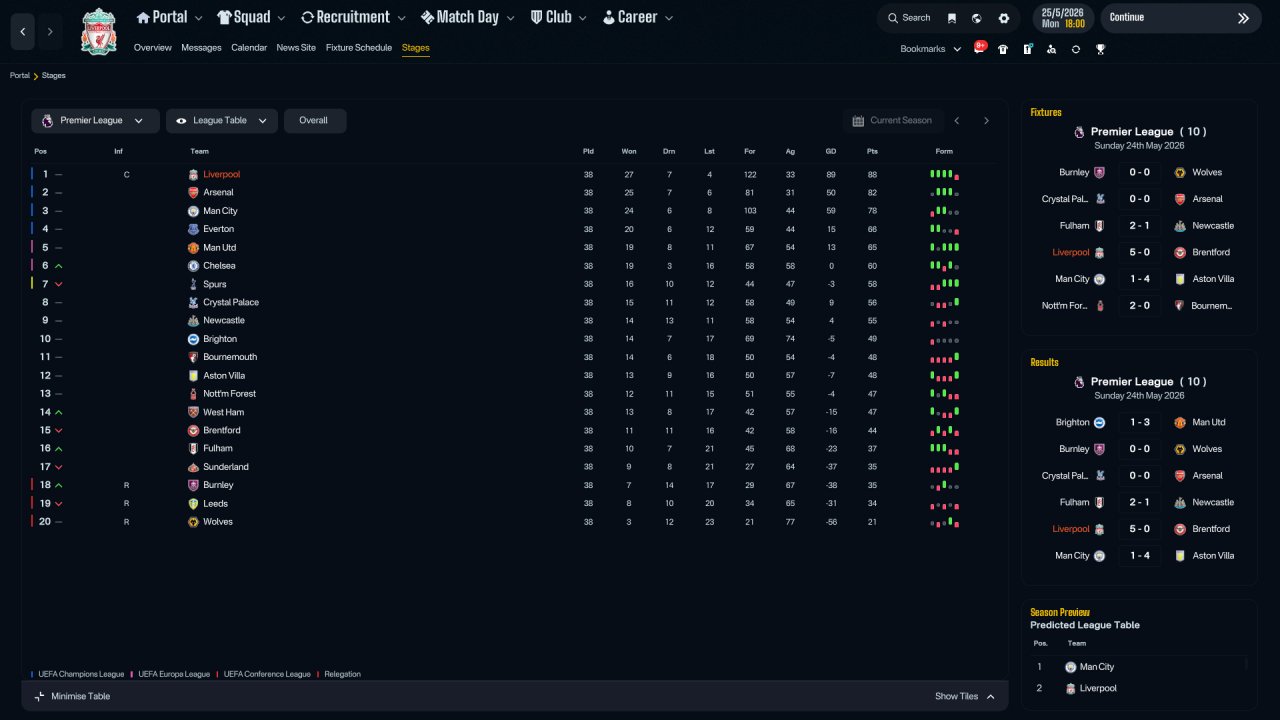Select Man Utd team name in the league table

[219, 248]
